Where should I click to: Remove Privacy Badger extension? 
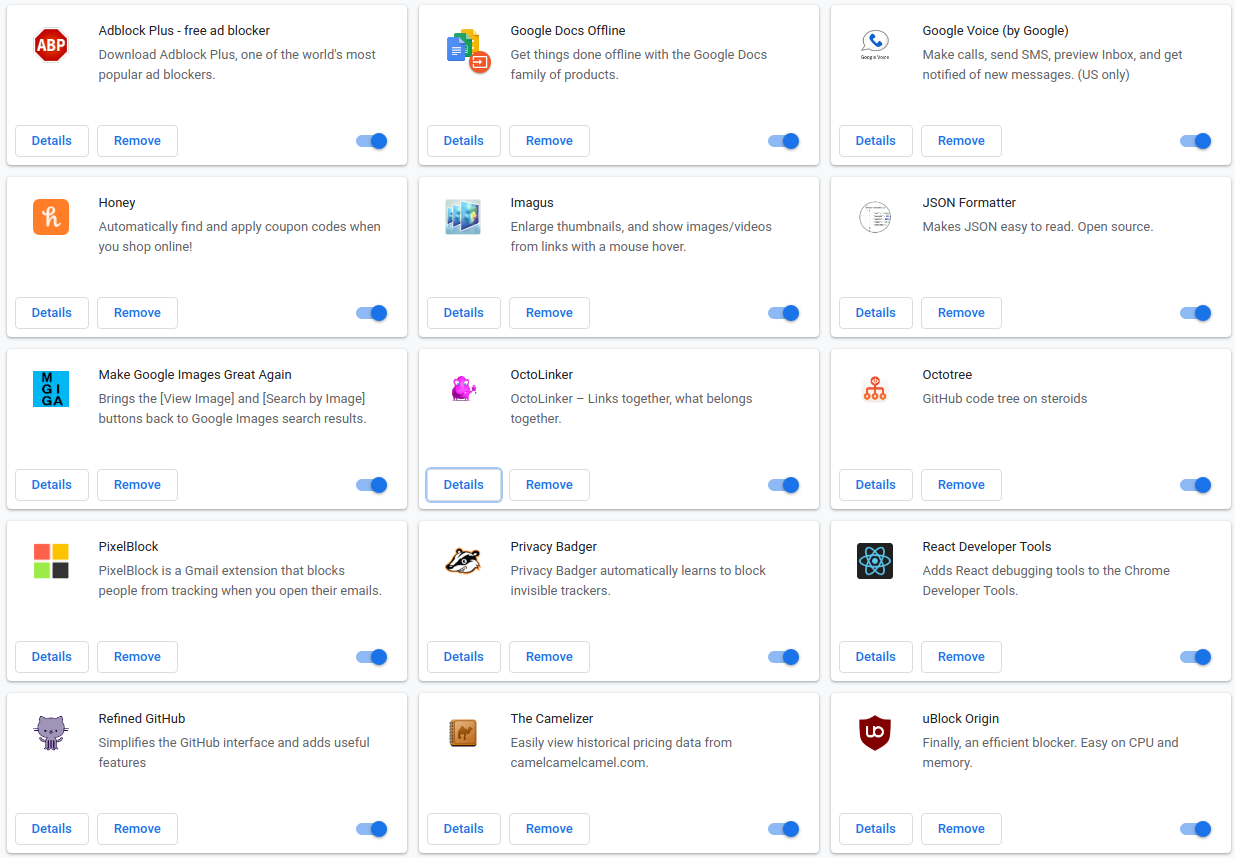pos(549,657)
